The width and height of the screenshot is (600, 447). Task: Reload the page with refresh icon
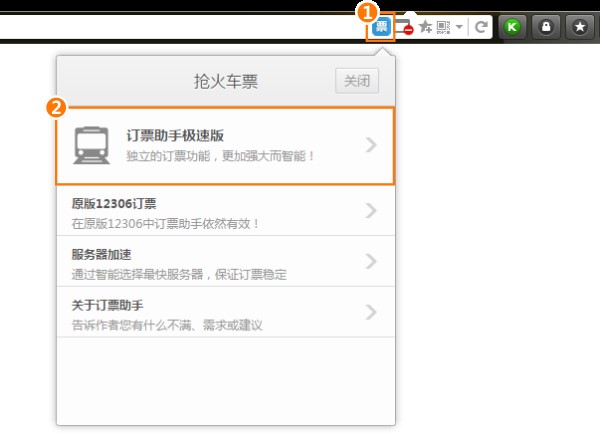coord(481,27)
